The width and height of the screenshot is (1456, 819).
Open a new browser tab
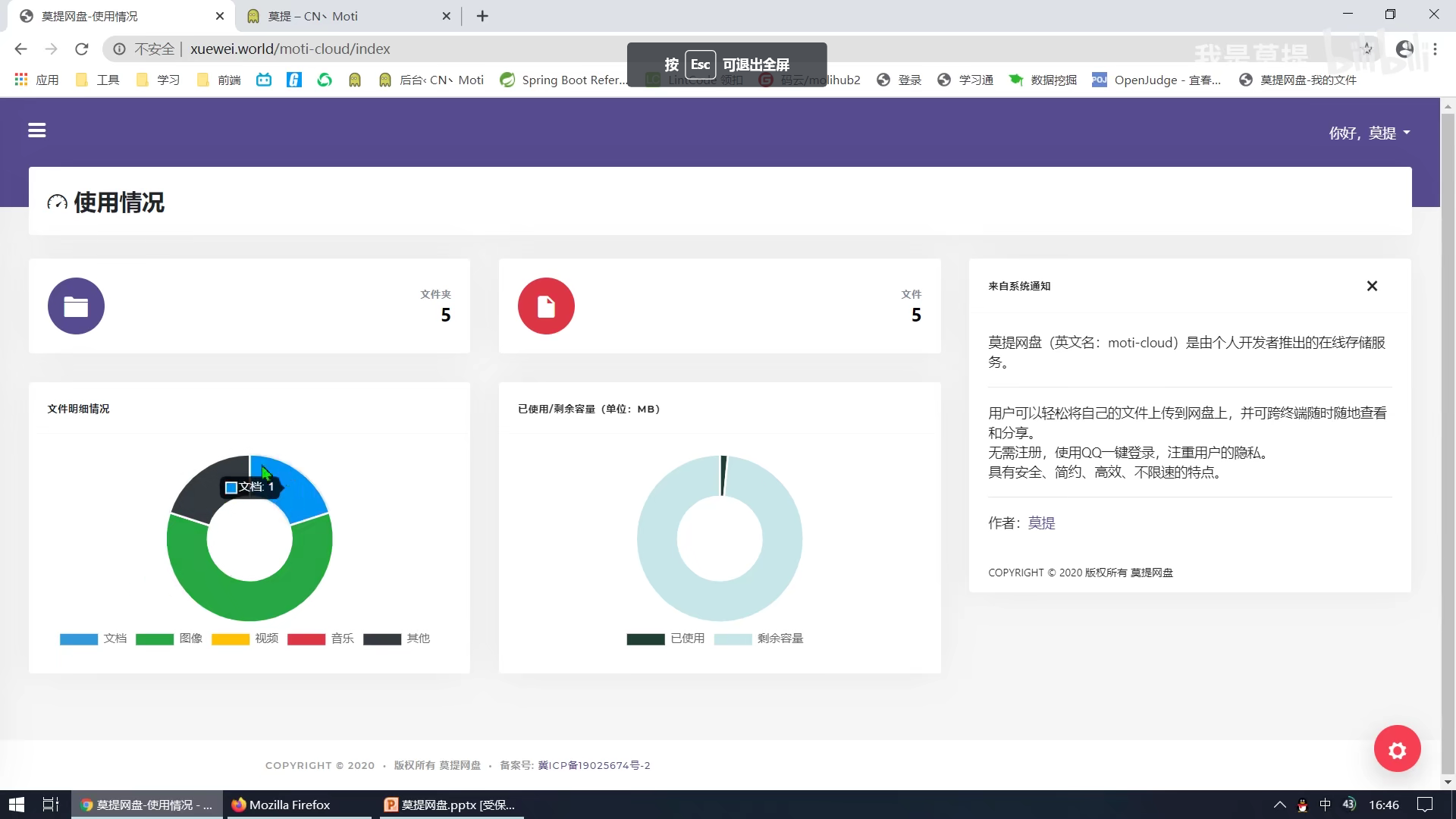click(x=482, y=16)
